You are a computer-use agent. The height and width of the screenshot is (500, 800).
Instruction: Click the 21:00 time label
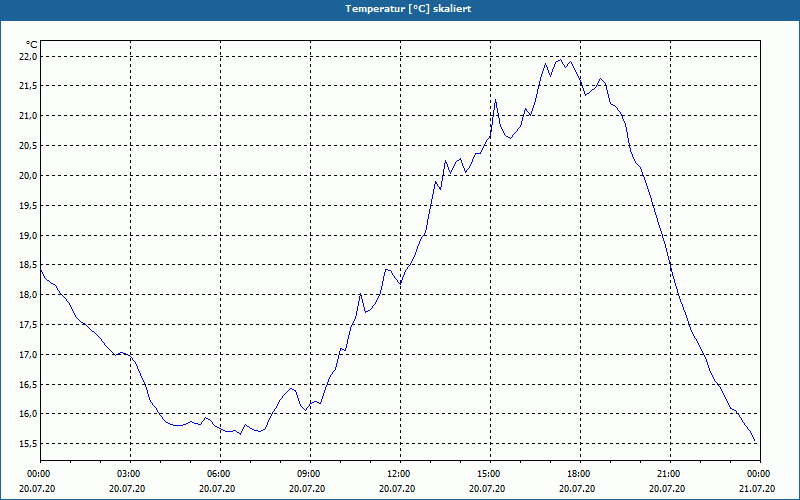(x=670, y=474)
